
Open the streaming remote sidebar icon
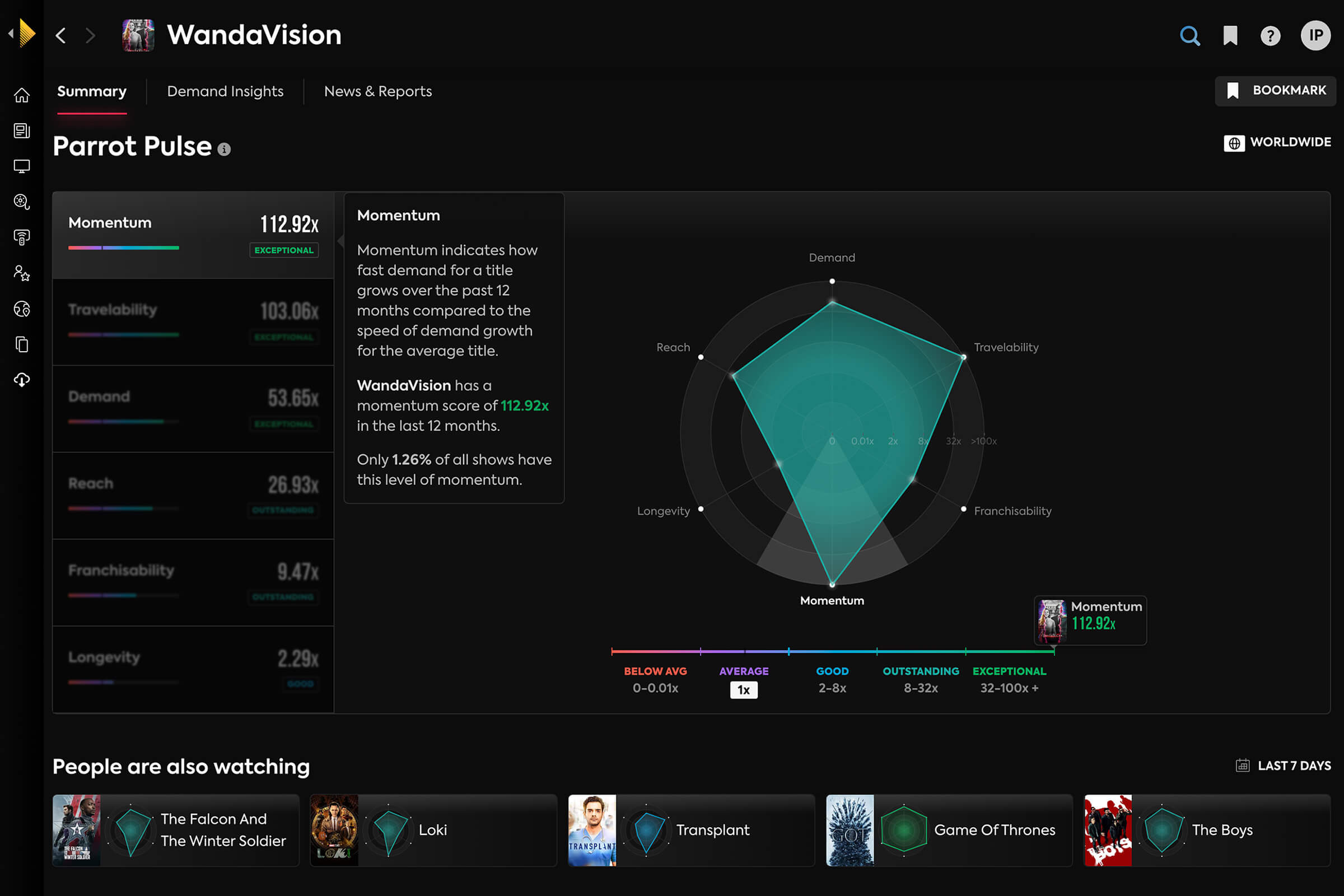22,237
